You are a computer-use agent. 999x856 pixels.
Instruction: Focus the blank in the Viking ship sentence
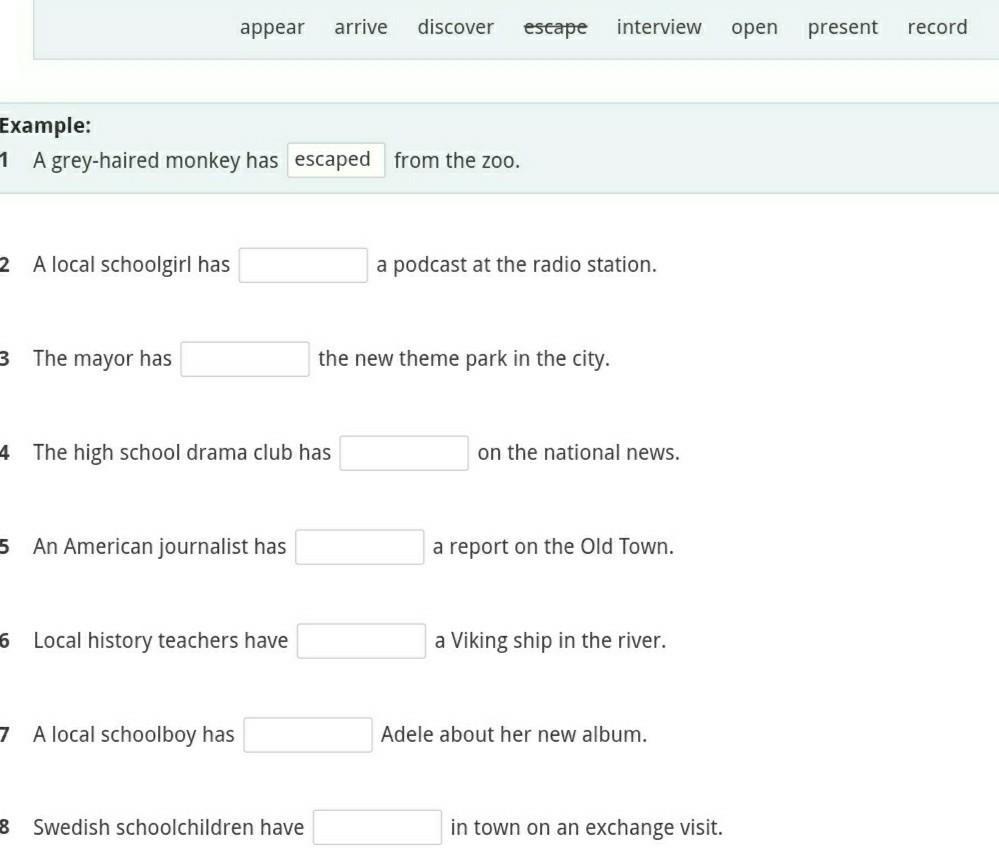pyautogui.click(x=361, y=641)
